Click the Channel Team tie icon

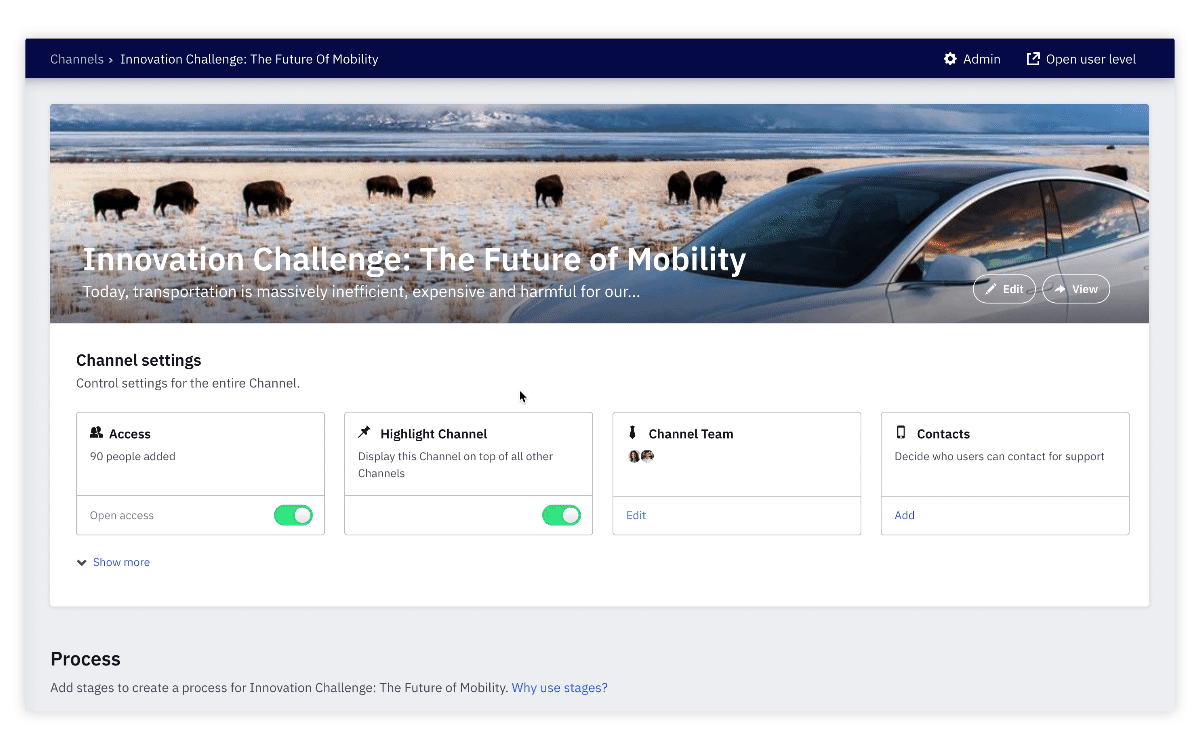click(632, 433)
